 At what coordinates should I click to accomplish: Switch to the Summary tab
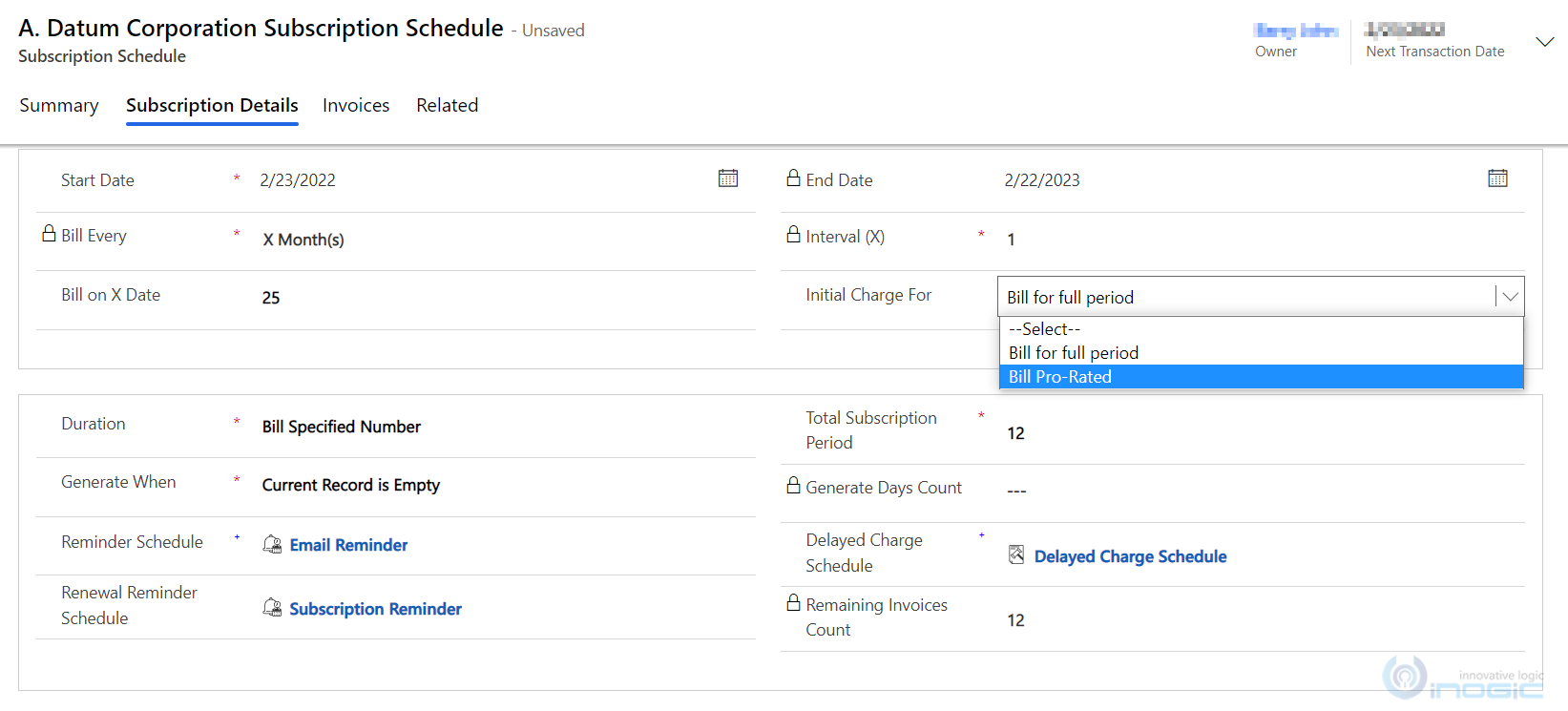point(59,105)
